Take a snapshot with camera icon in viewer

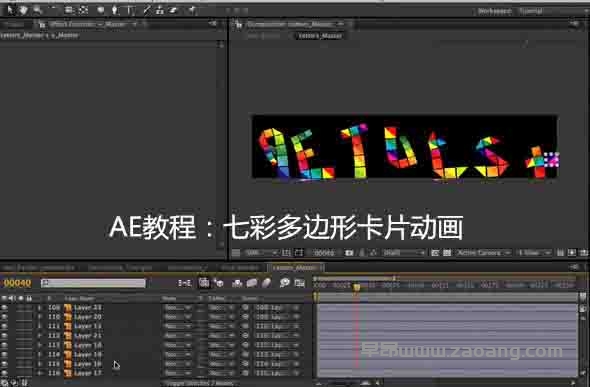point(349,253)
